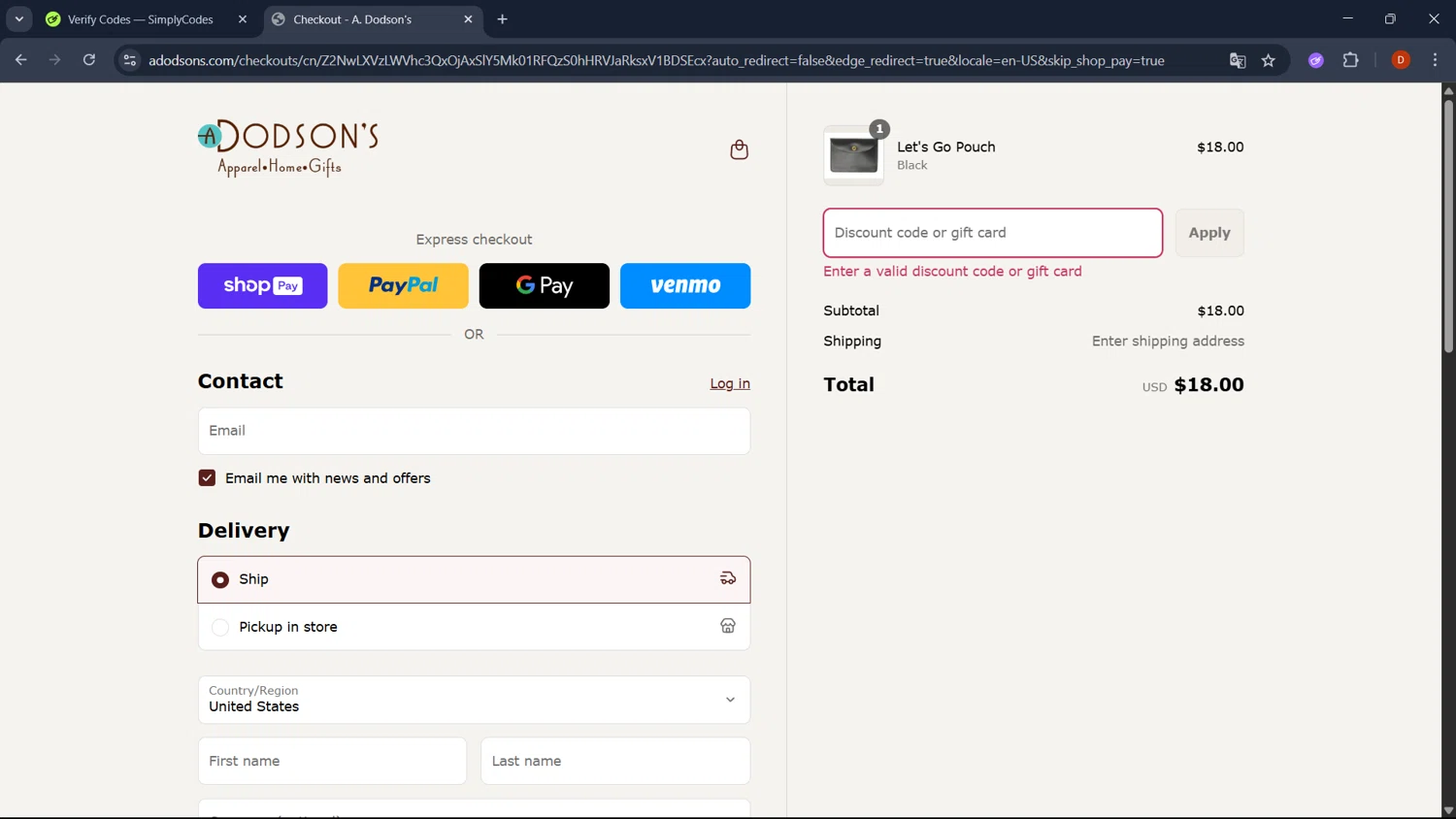Close the Verify Codes SimplyCodes tab
Viewport: 1456px width, 819px height.
pos(243,19)
